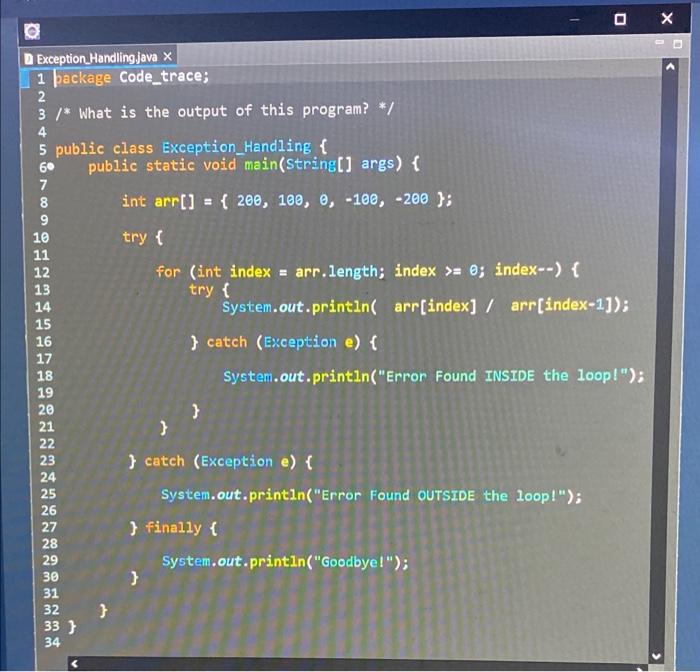Minimize the Eclipse window

click(575, 20)
